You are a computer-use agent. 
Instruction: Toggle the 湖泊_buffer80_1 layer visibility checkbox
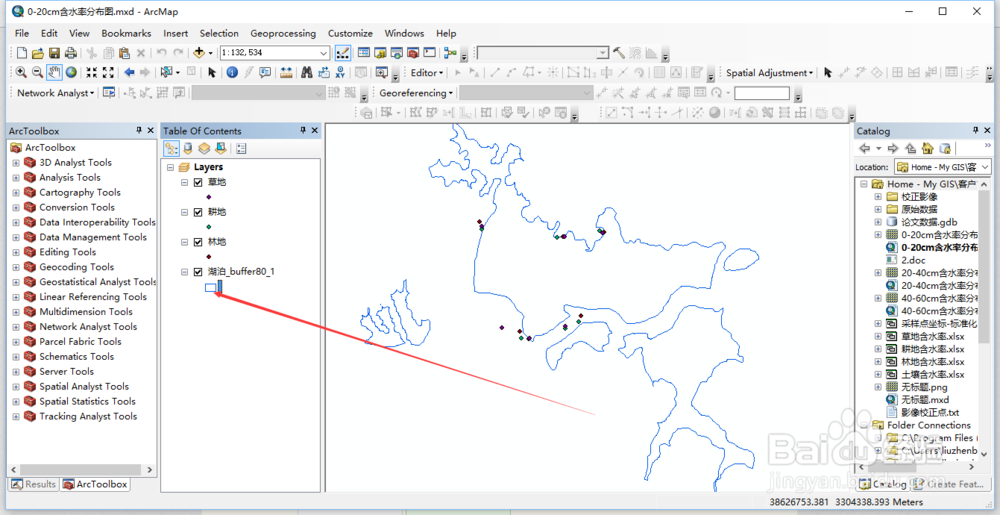(198, 272)
